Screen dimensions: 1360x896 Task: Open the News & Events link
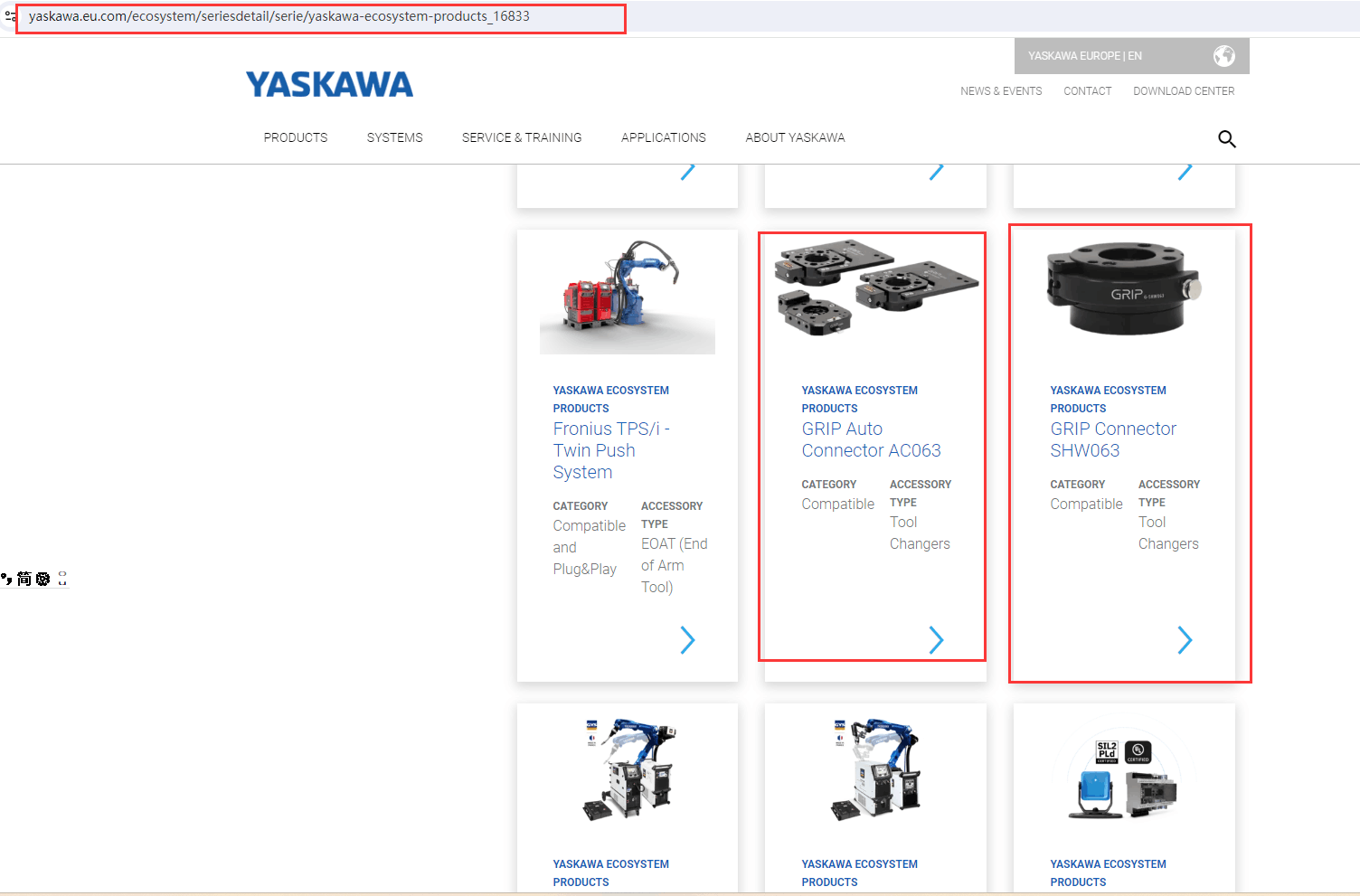pyautogui.click(x=1001, y=91)
